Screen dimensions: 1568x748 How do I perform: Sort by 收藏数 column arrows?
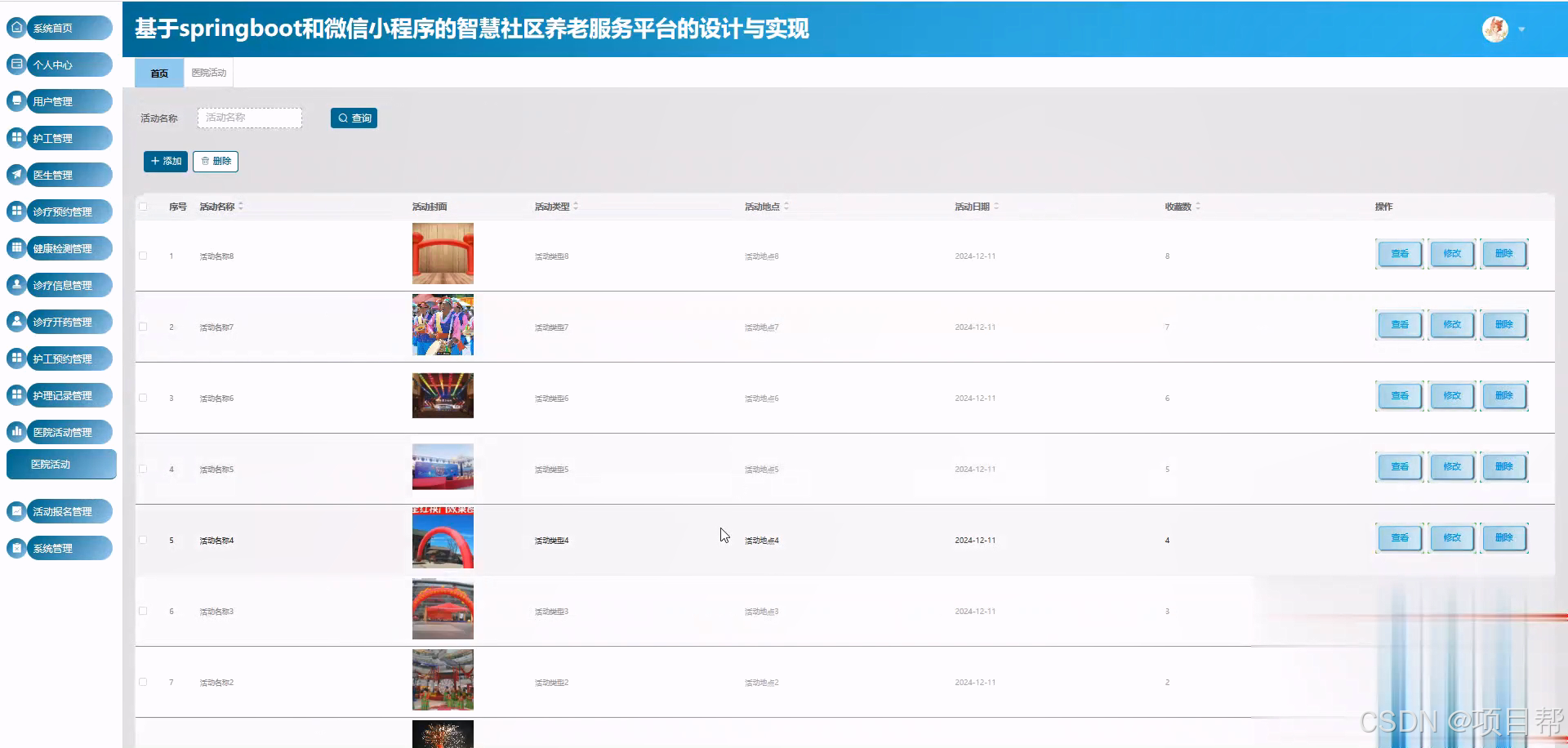1198,207
